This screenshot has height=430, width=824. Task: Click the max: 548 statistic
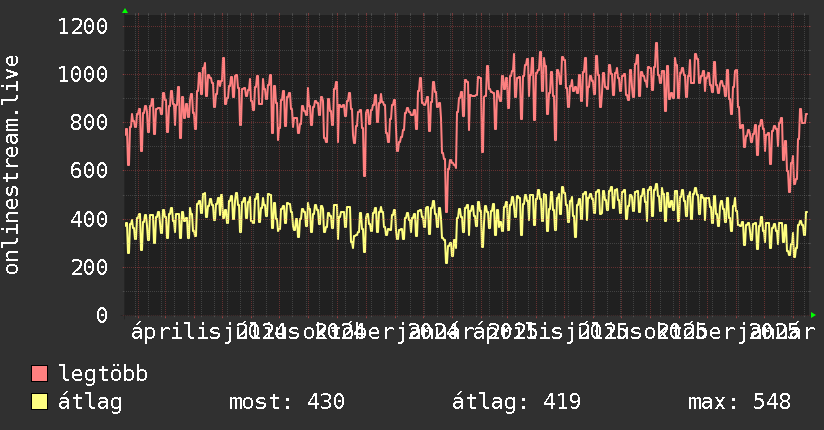click(x=739, y=402)
